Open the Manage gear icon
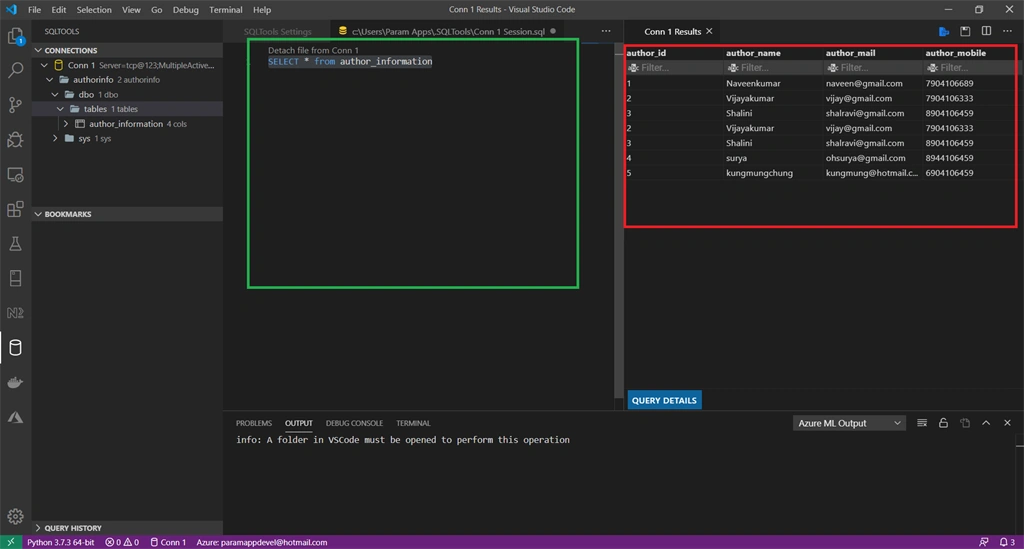Image resolution: width=1024 pixels, height=549 pixels. 15,516
